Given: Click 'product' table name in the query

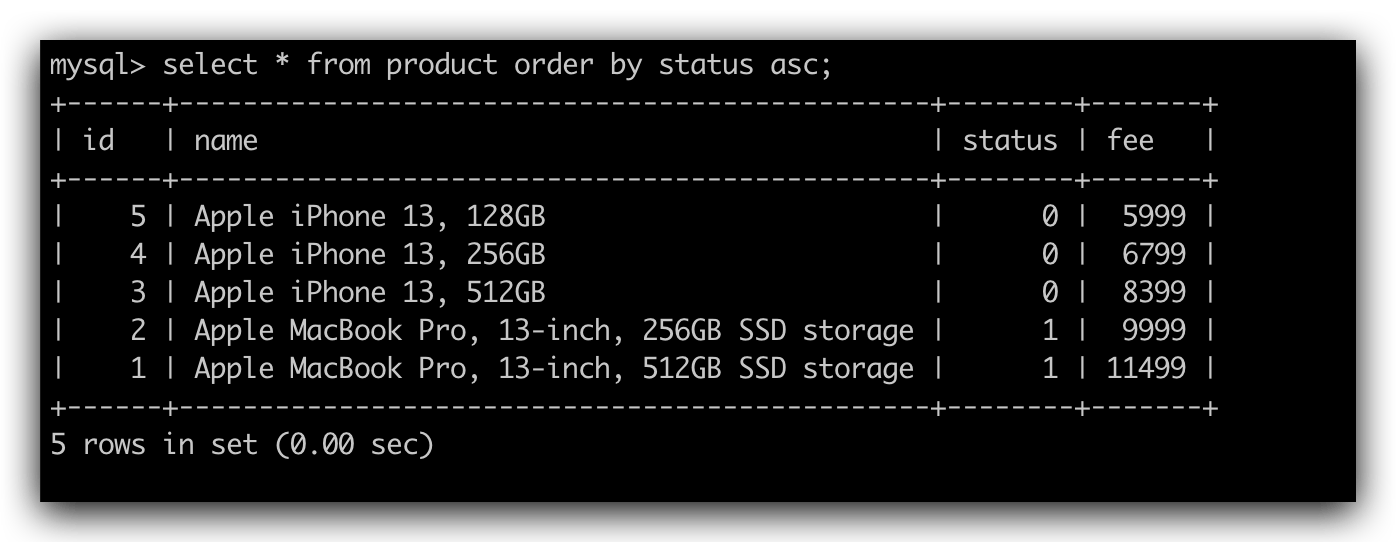Looking at the screenshot, I should [x=441, y=66].
